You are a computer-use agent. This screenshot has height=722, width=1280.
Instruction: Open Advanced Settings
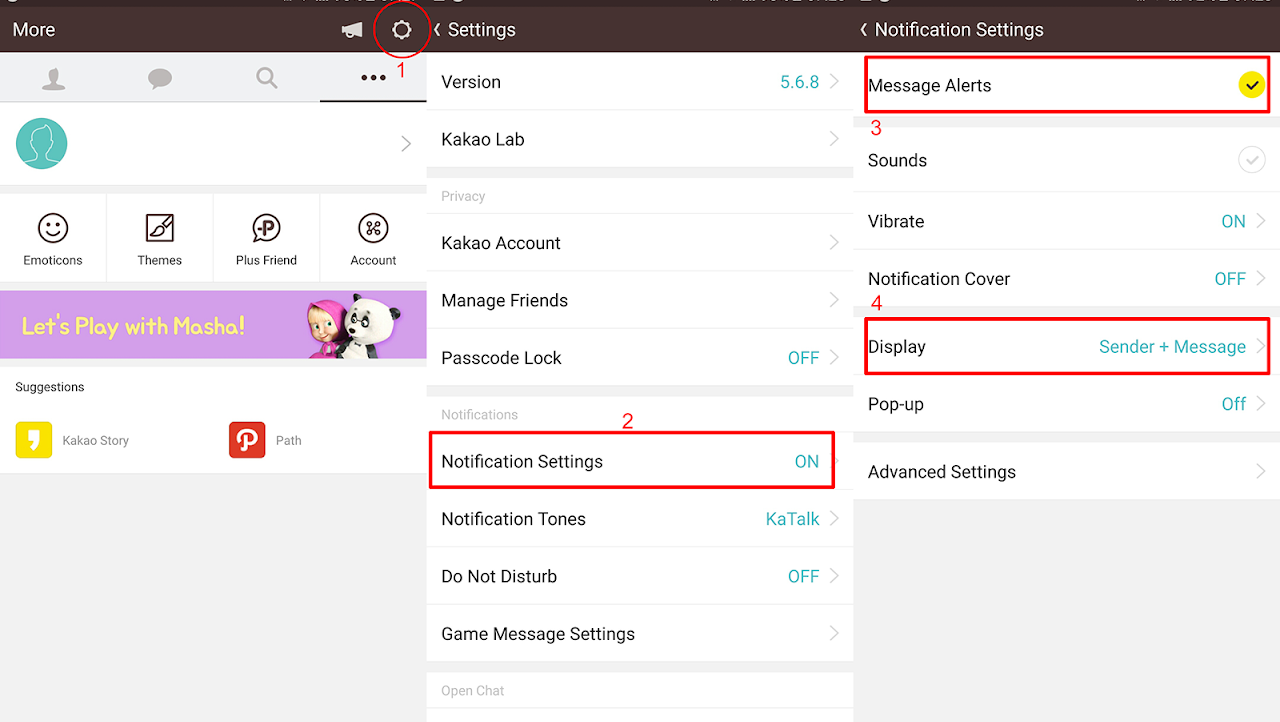click(1067, 472)
